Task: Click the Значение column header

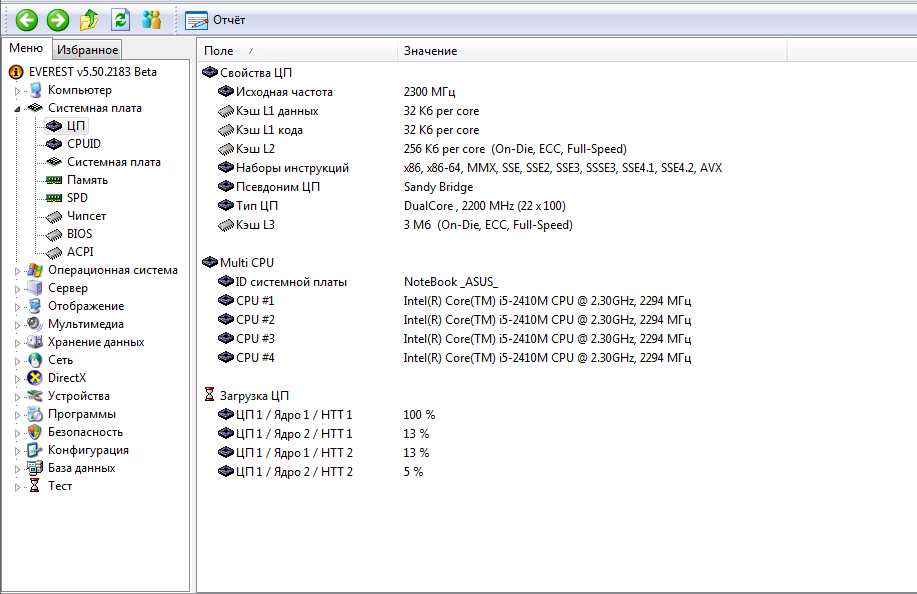Action: [x=430, y=50]
